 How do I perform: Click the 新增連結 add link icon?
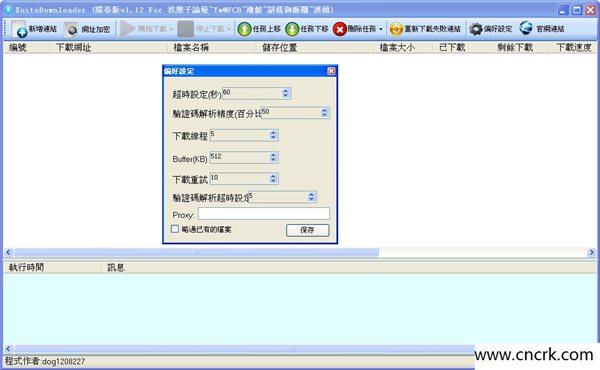[x=21, y=29]
